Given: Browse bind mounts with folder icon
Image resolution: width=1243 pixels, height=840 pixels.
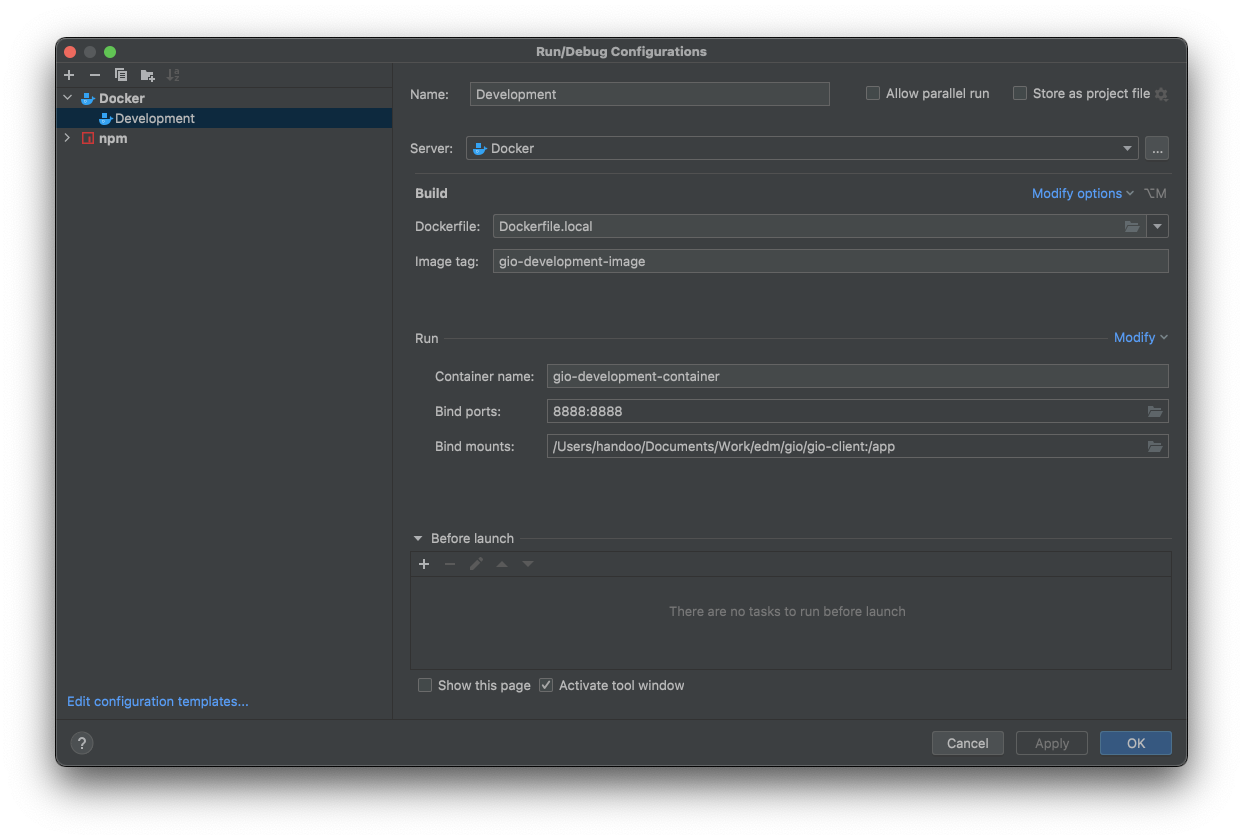Looking at the screenshot, I should [1155, 446].
